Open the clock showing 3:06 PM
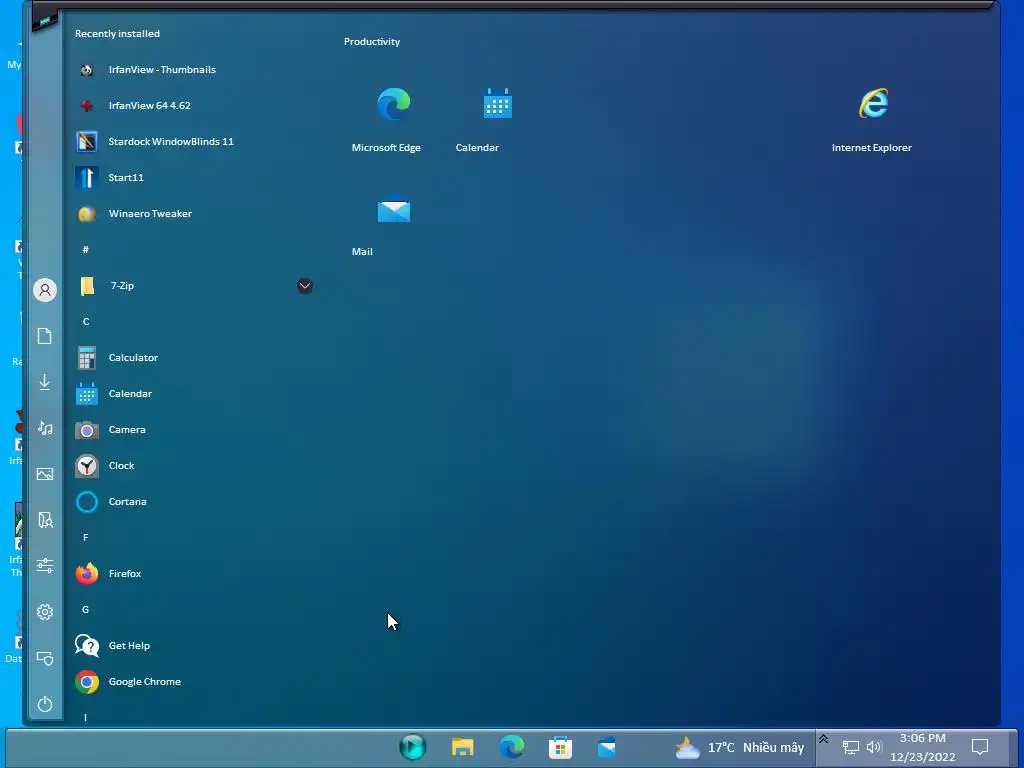Viewport: 1024px width, 768px height. pyautogui.click(x=923, y=748)
